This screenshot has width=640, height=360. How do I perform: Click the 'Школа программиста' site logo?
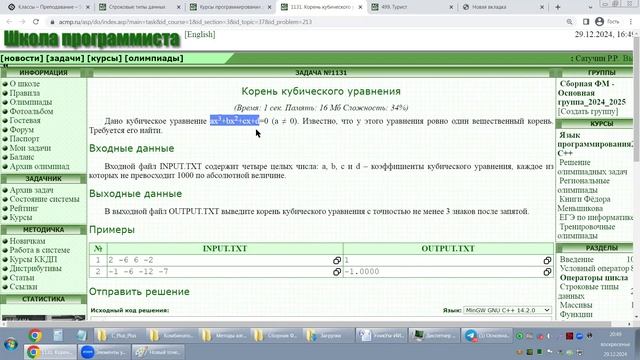[x=91, y=39]
